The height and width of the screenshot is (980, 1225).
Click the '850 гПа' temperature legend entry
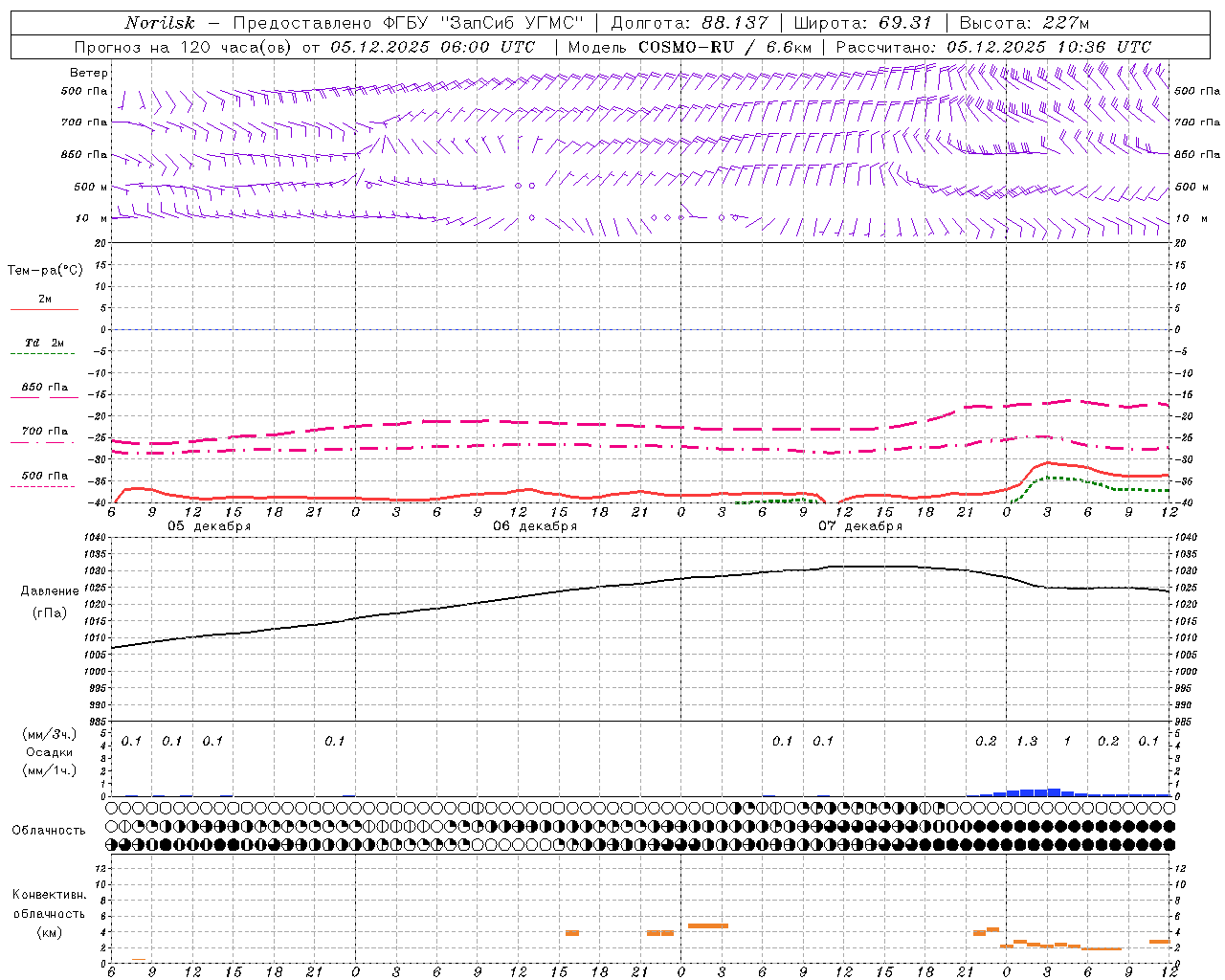tap(44, 388)
